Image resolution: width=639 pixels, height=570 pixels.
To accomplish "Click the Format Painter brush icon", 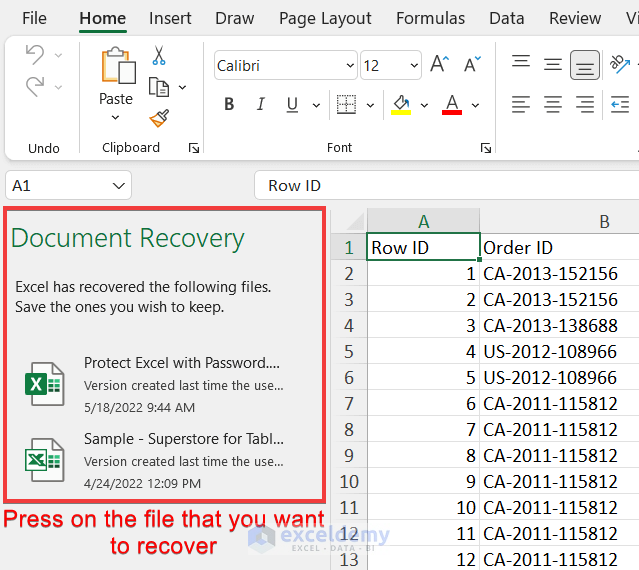I will pos(159,118).
